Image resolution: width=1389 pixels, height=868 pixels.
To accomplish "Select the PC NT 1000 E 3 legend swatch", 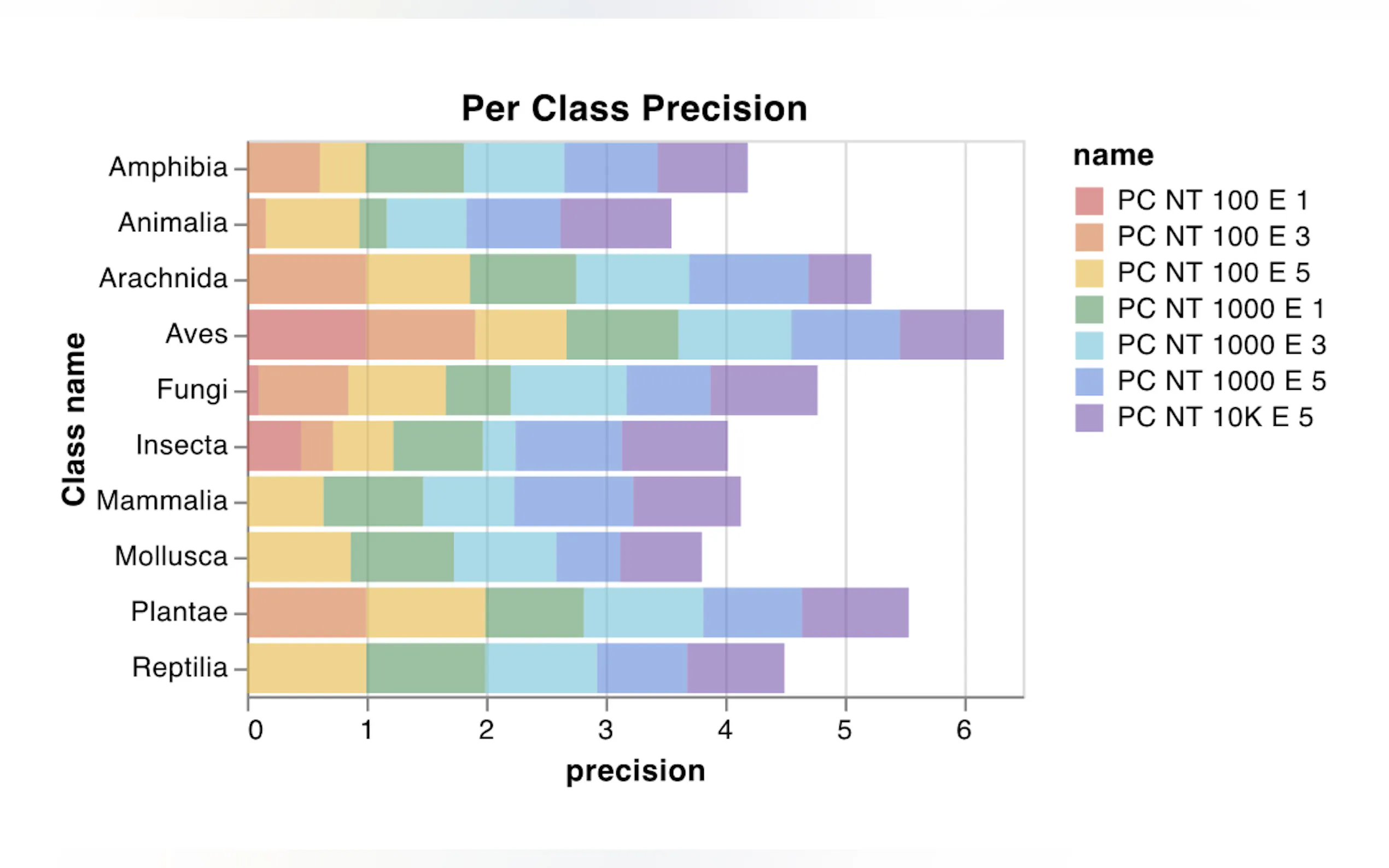I will (1089, 345).
